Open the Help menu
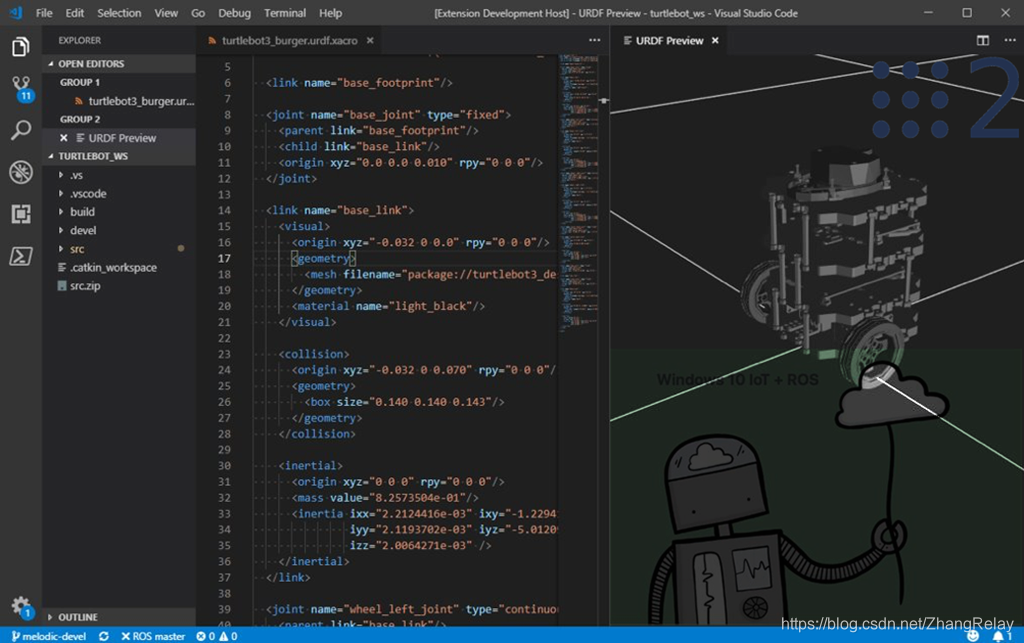The width and height of the screenshot is (1024, 643). (x=330, y=13)
